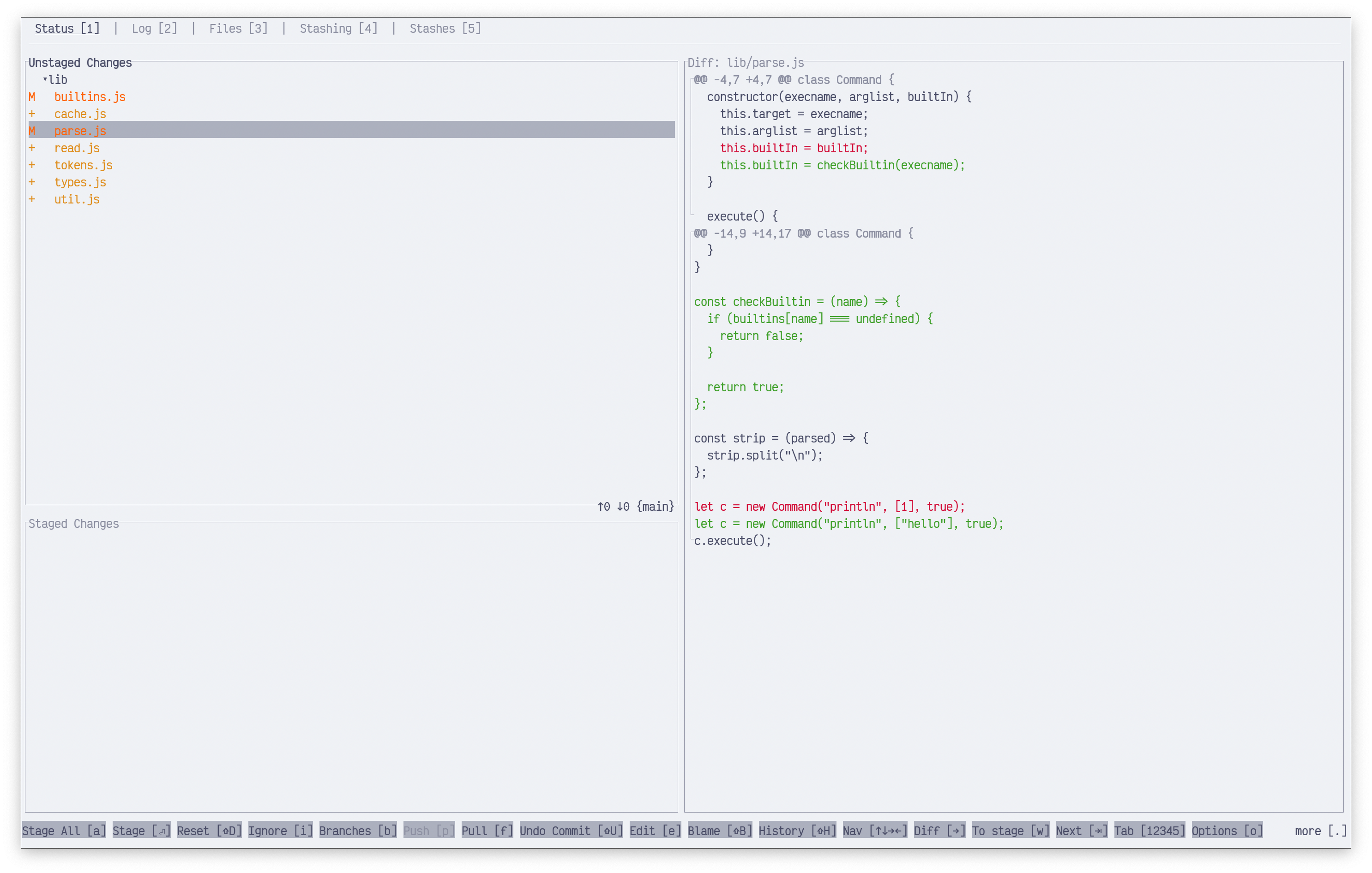Viewport: 1372px width, 873px height.
Task: Select util.js in Unstaged Changes
Action: (77, 200)
